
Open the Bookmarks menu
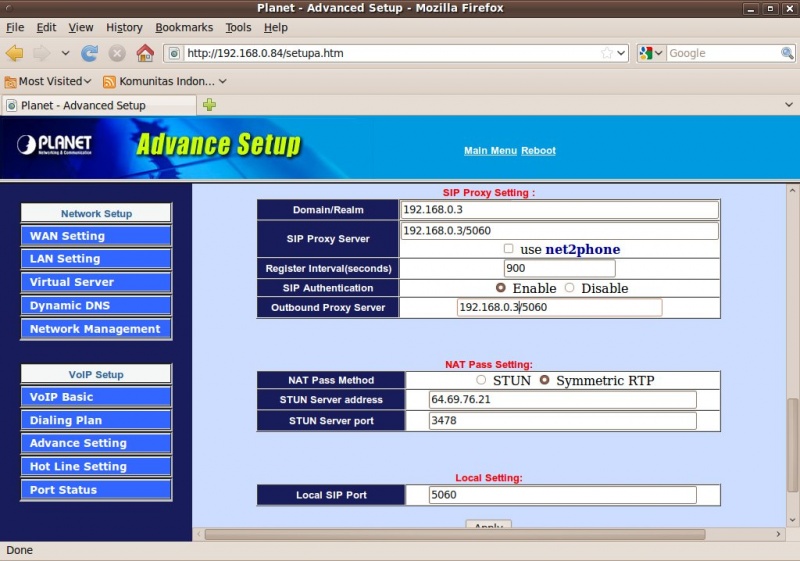click(184, 28)
